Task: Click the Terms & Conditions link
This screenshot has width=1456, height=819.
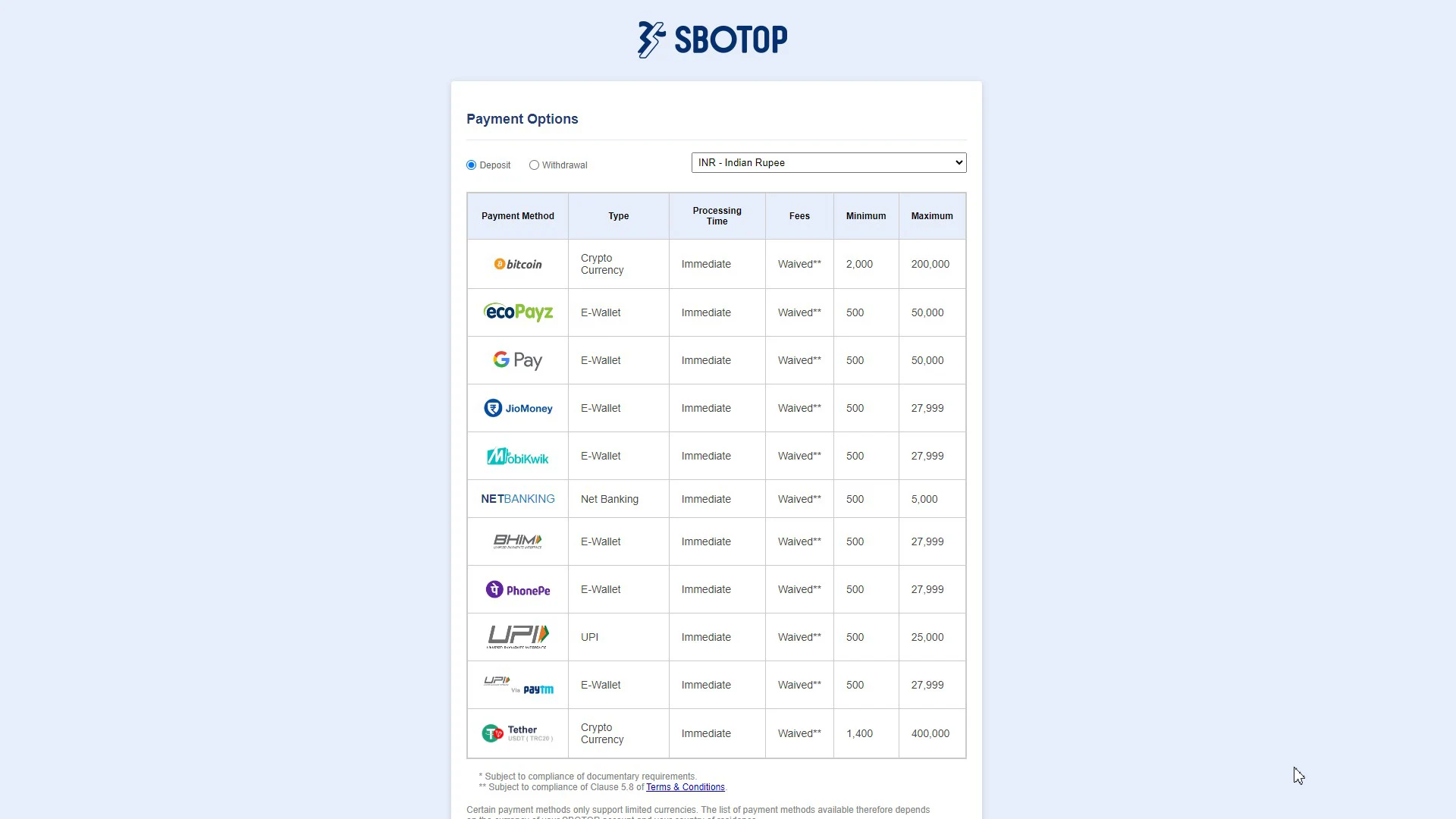Action: click(685, 787)
